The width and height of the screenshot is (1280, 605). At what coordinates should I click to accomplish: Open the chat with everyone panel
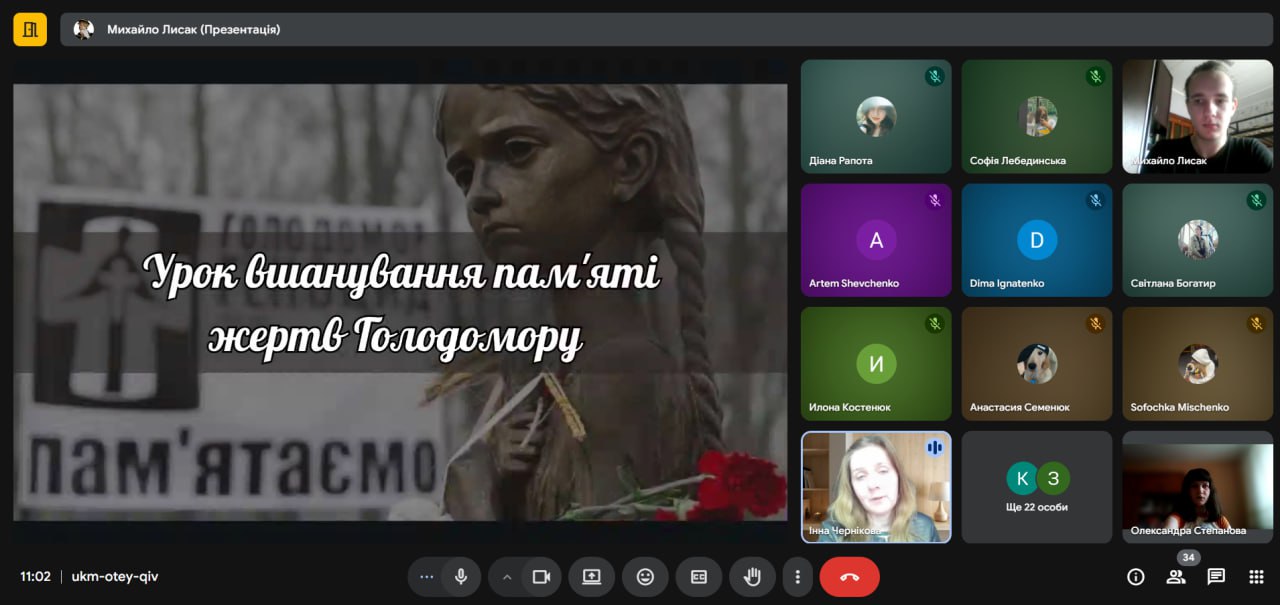pyautogui.click(x=1216, y=577)
